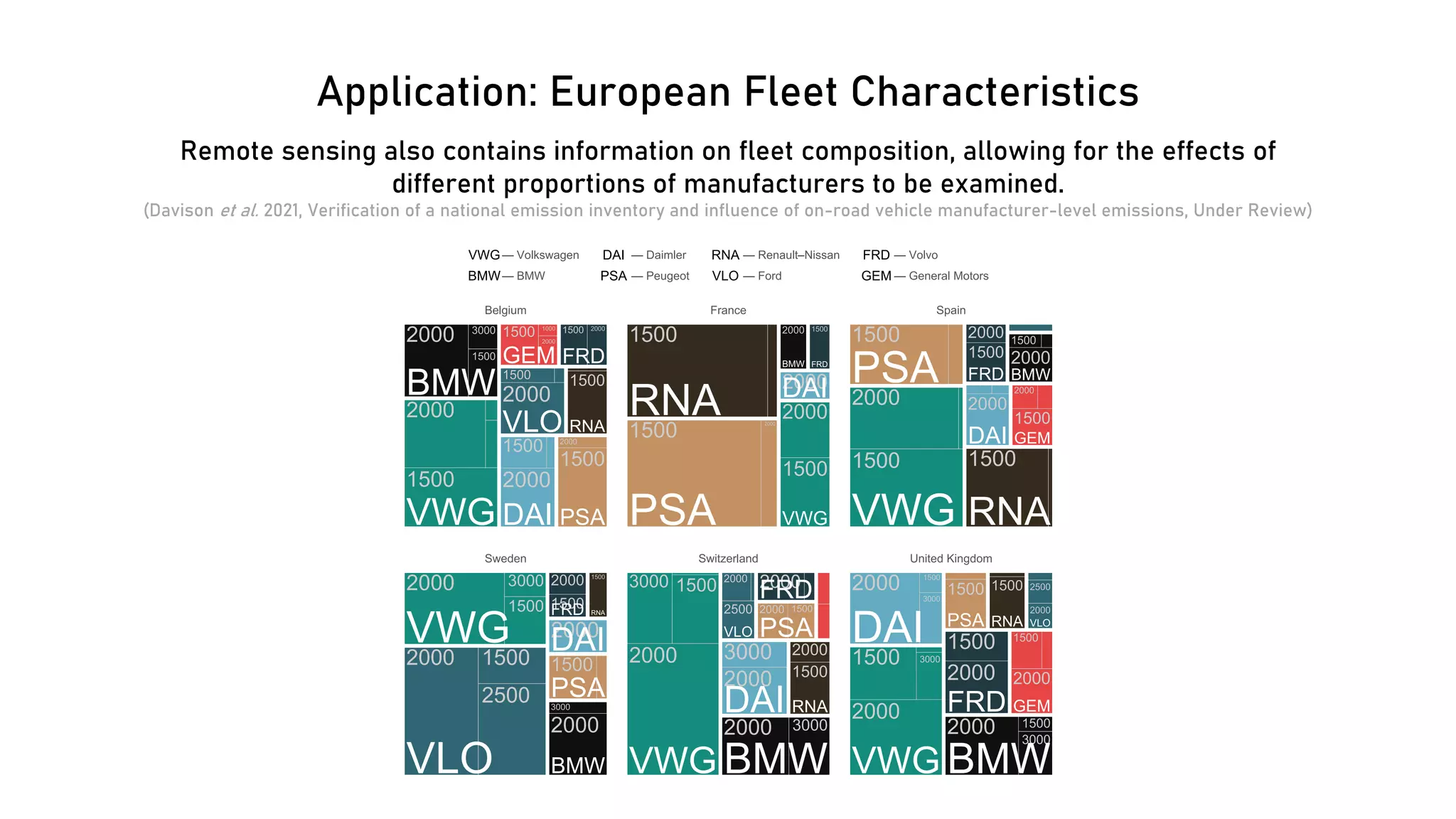Screen dimensions: 1456x819
Task: Select the DAI block in Sweden treemap
Action: click(577, 636)
